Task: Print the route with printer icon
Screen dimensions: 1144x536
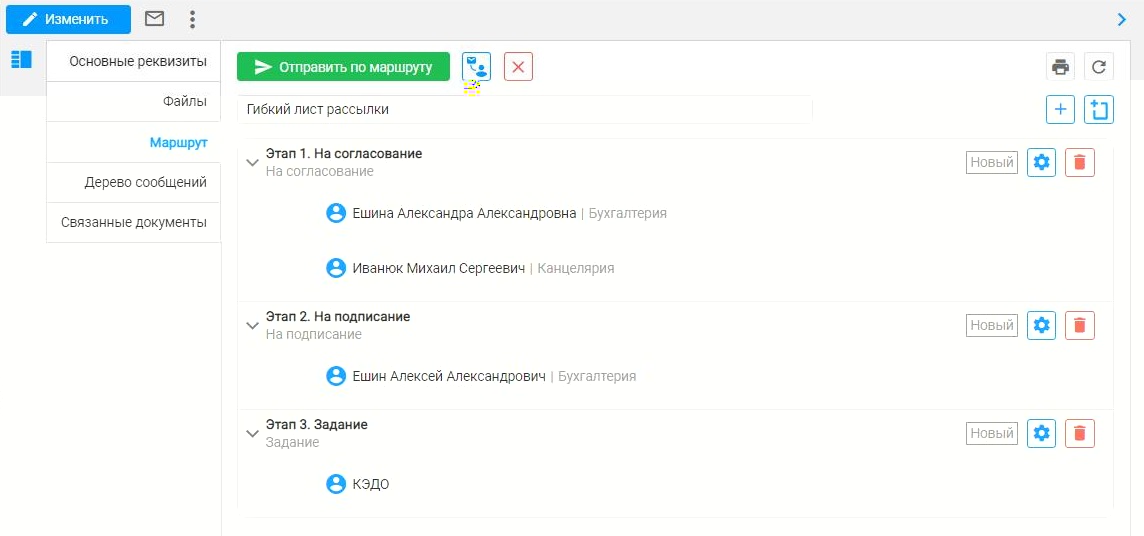Action: coord(1060,67)
